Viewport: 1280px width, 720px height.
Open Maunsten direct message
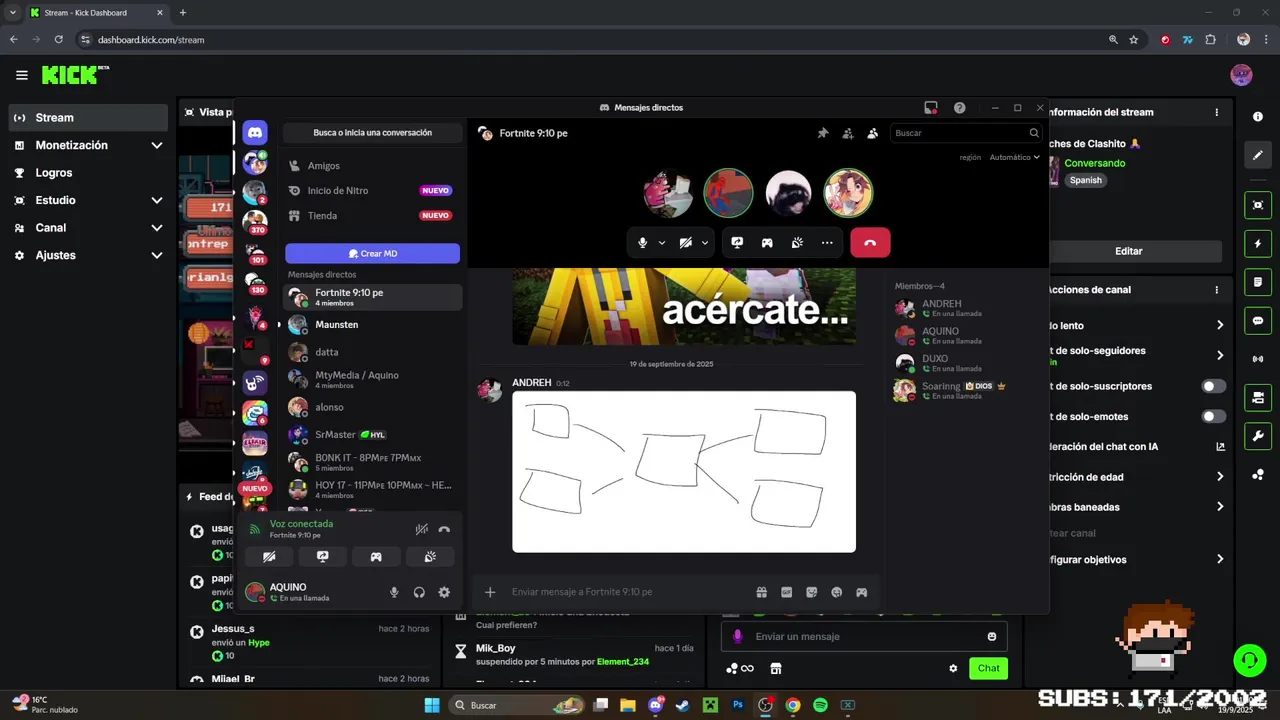(x=373, y=324)
